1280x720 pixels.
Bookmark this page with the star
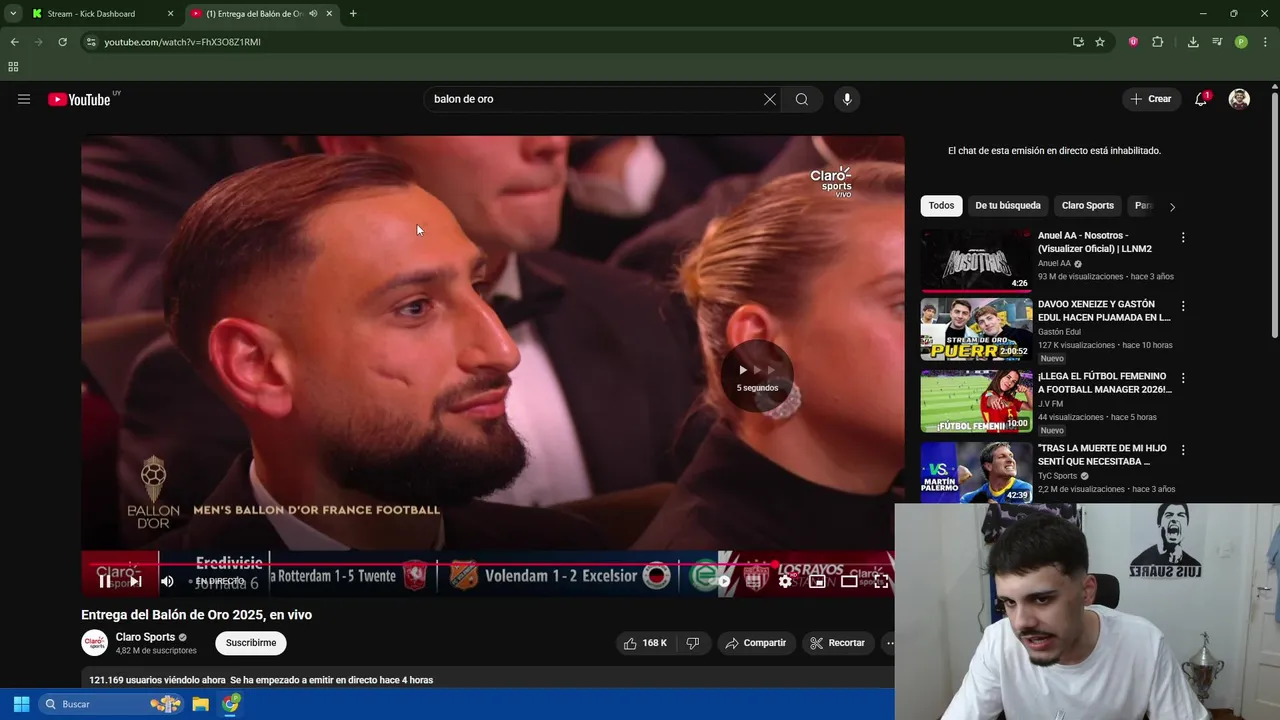(x=1100, y=42)
